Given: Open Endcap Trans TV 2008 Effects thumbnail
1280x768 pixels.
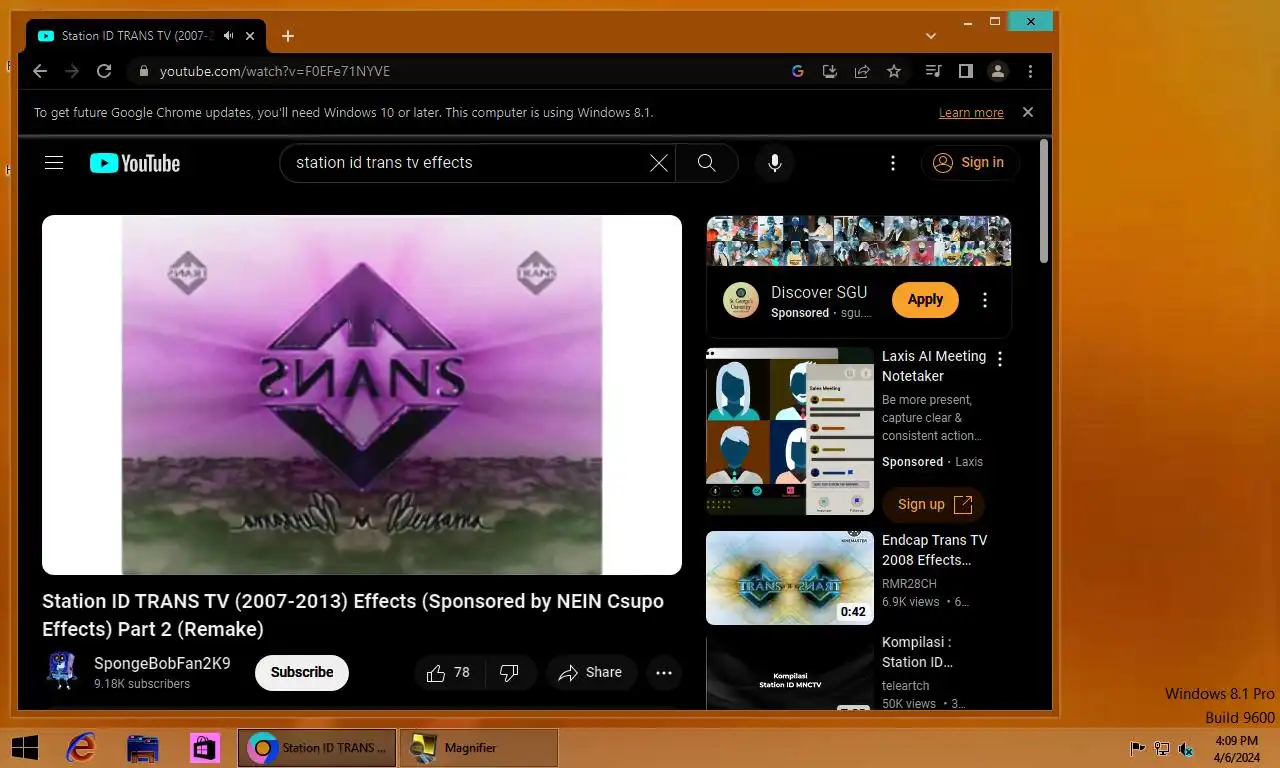Looking at the screenshot, I should pos(790,578).
